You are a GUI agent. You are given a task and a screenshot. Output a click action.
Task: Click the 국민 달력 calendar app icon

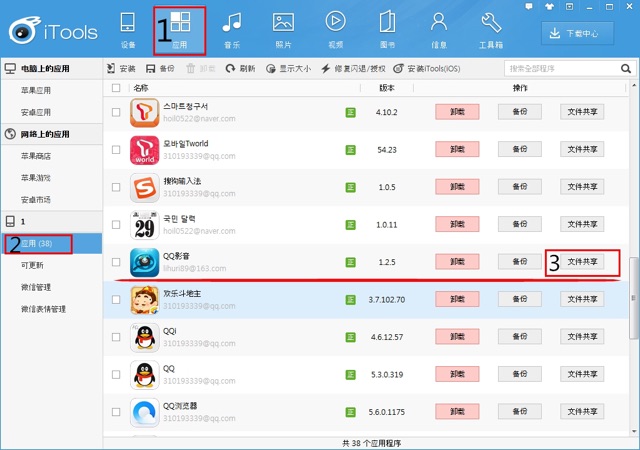pyautogui.click(x=144, y=225)
